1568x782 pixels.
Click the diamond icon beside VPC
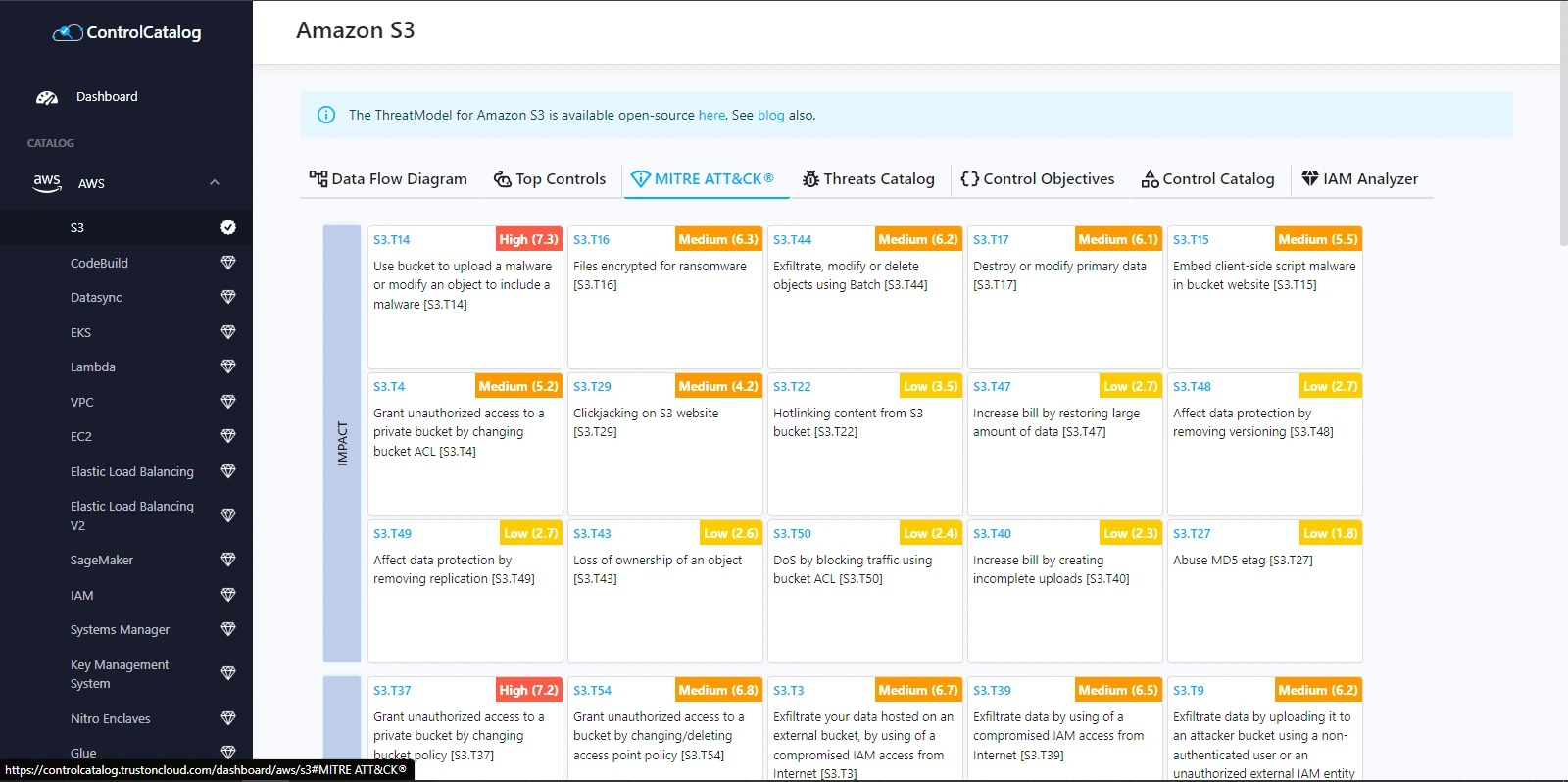228,402
